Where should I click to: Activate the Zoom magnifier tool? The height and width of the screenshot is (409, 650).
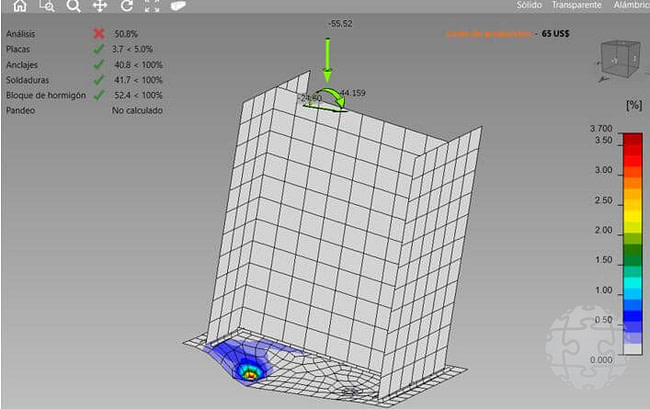tap(73, 6)
